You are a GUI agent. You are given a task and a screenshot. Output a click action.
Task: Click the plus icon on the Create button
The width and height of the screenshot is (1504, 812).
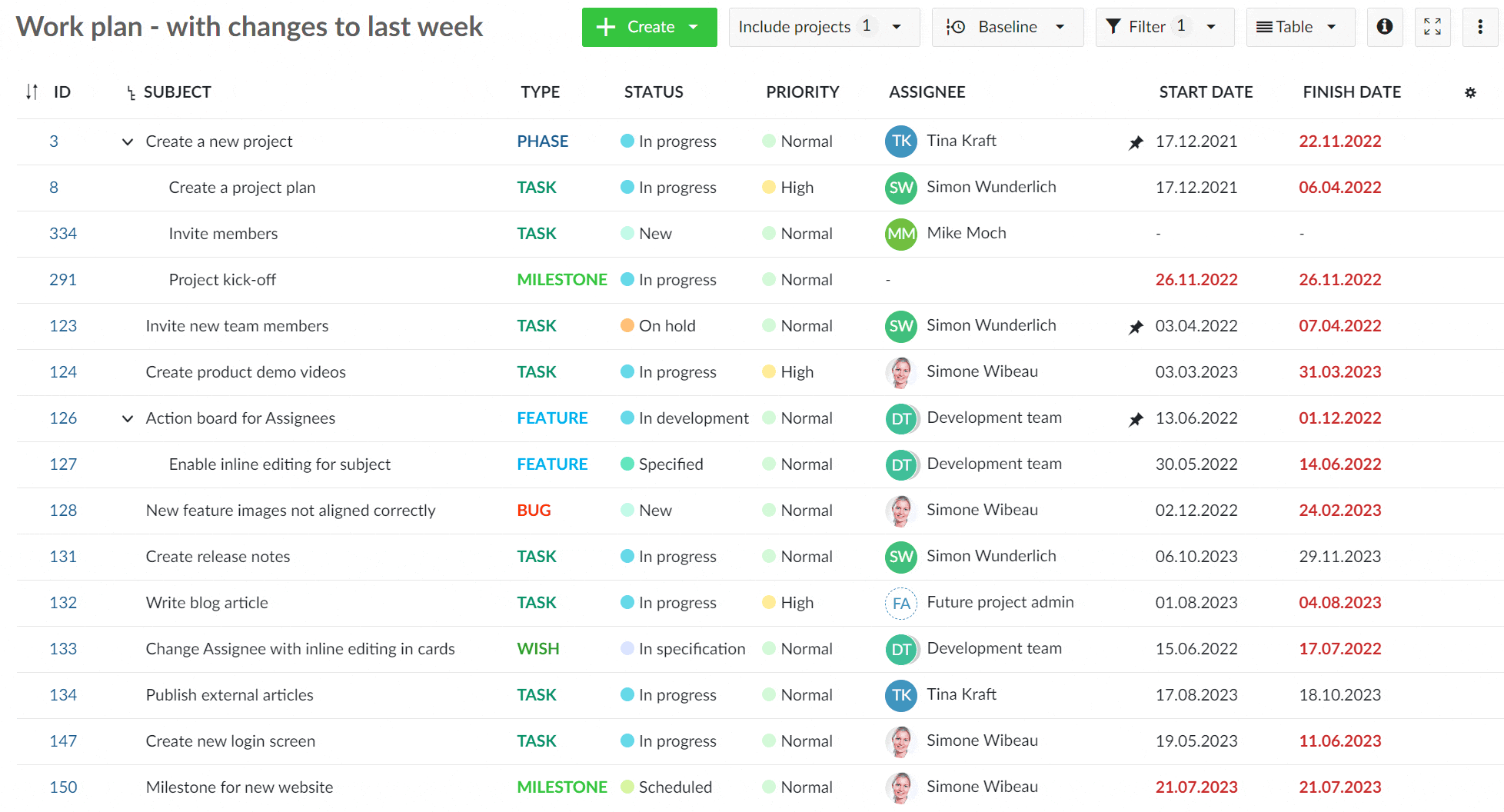click(x=604, y=27)
